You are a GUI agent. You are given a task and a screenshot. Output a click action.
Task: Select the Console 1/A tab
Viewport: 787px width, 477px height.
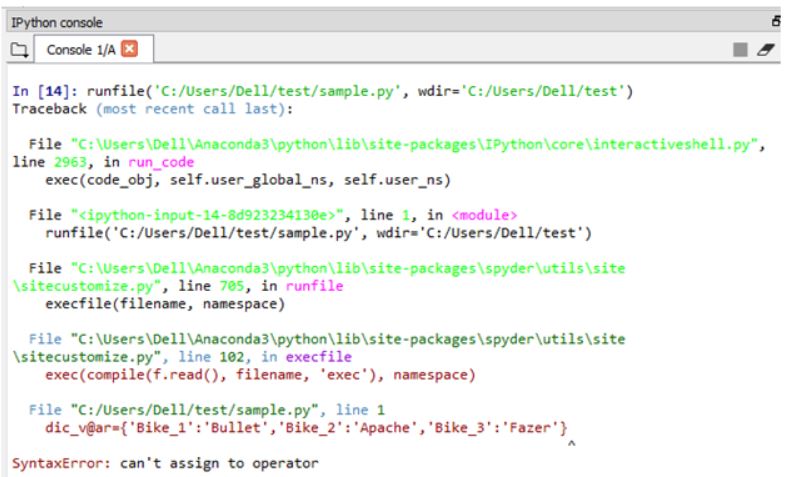tap(93, 49)
